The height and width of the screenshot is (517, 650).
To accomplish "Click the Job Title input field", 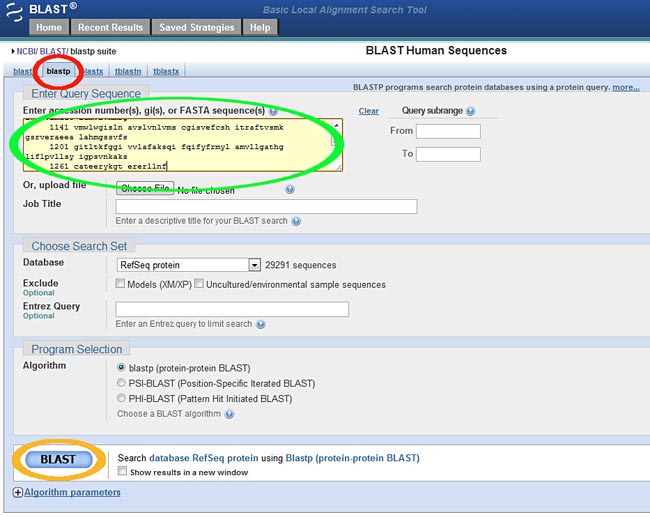I will [266, 206].
